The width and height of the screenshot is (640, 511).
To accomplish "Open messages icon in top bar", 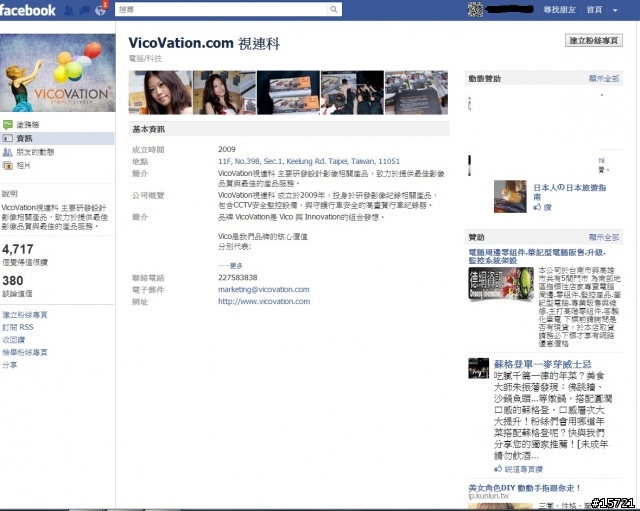I will coord(84,10).
